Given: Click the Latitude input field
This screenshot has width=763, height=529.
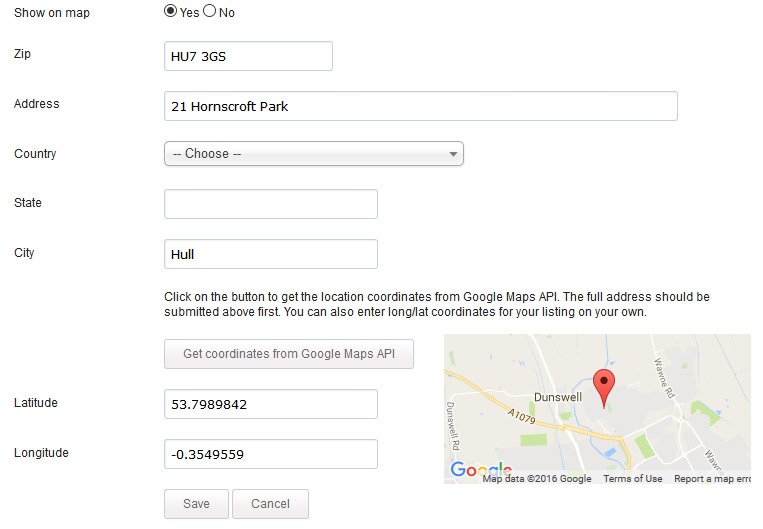Looking at the screenshot, I should coord(270,404).
